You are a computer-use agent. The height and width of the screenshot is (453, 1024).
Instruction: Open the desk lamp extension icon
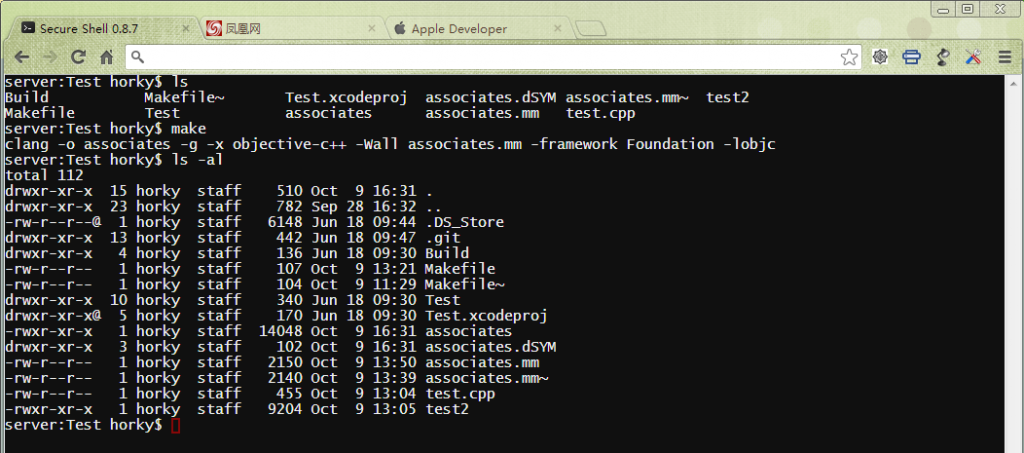tap(942, 57)
